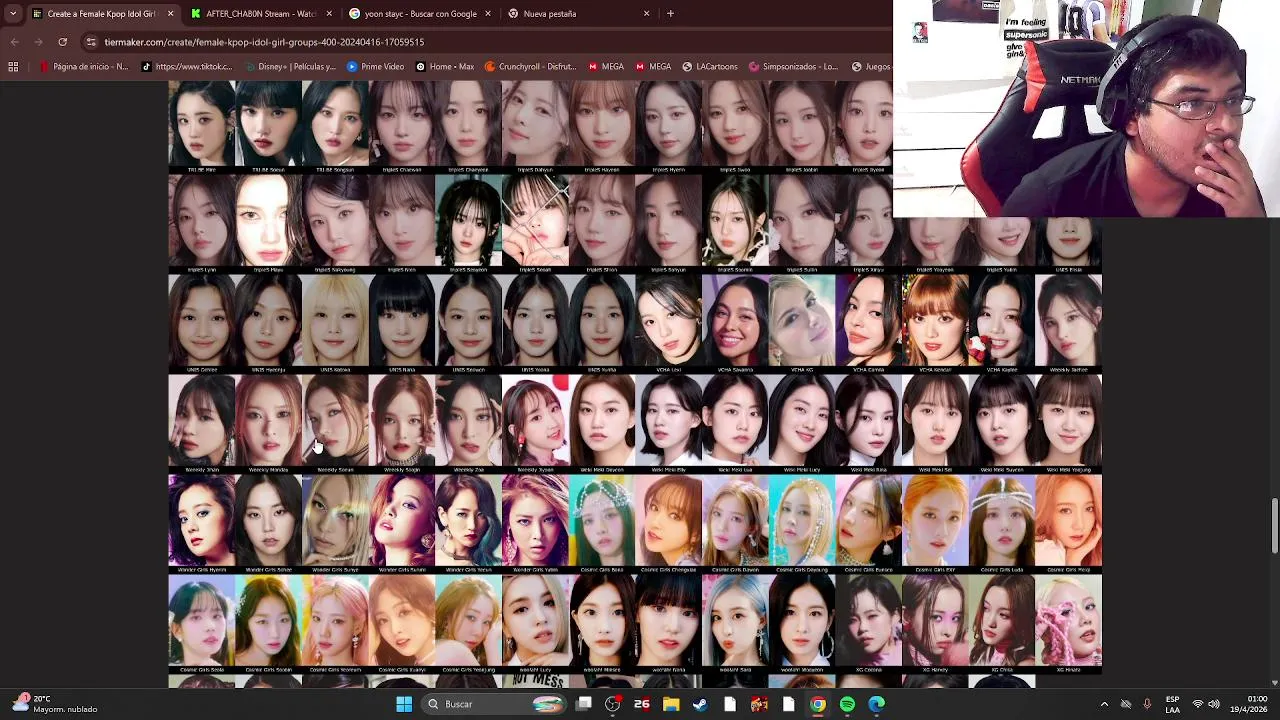Image resolution: width=1280 pixels, height=720 pixels.
Task: Click the page vertical scrollbar thumb
Action: tap(1274, 525)
